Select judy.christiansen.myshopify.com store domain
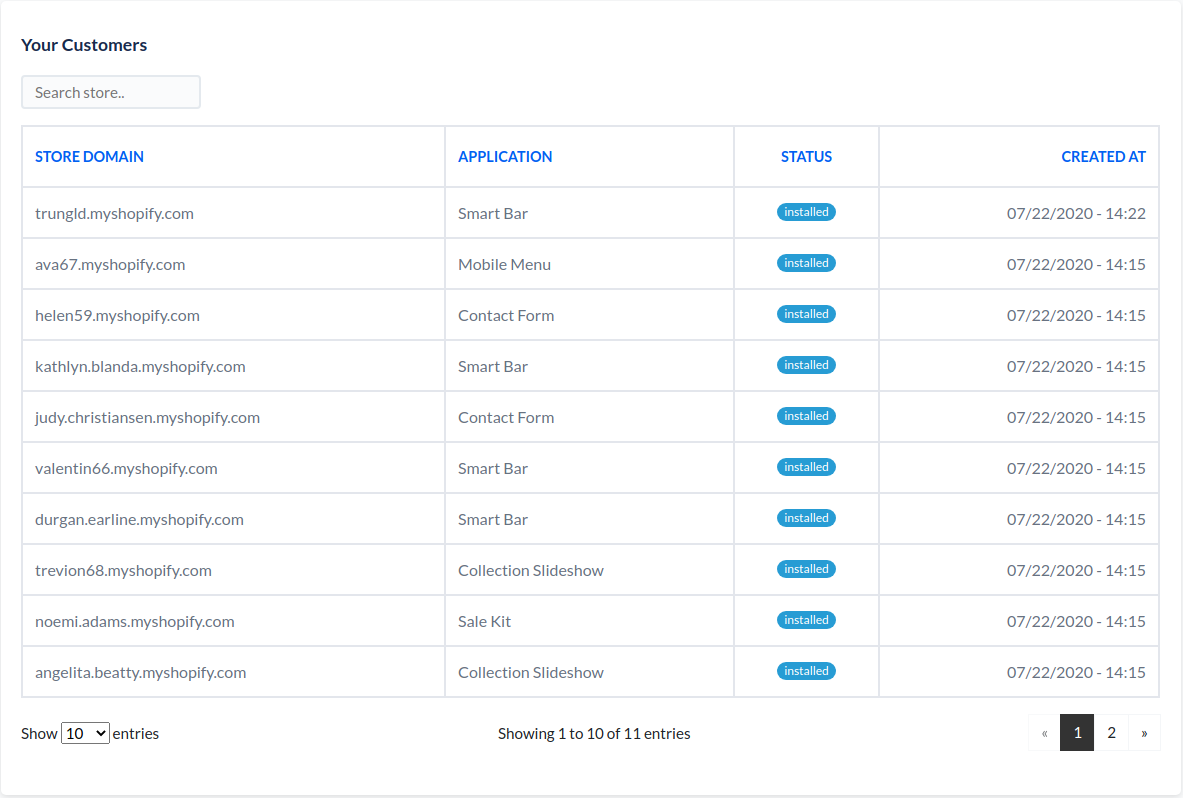This screenshot has width=1183, height=798. tap(147, 418)
